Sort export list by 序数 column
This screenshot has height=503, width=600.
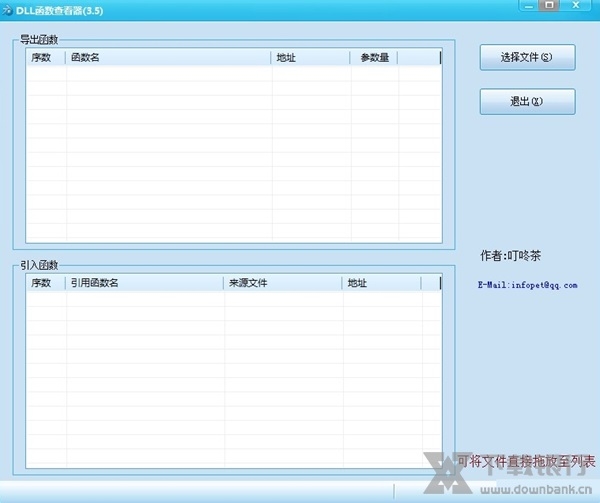[x=46, y=58]
